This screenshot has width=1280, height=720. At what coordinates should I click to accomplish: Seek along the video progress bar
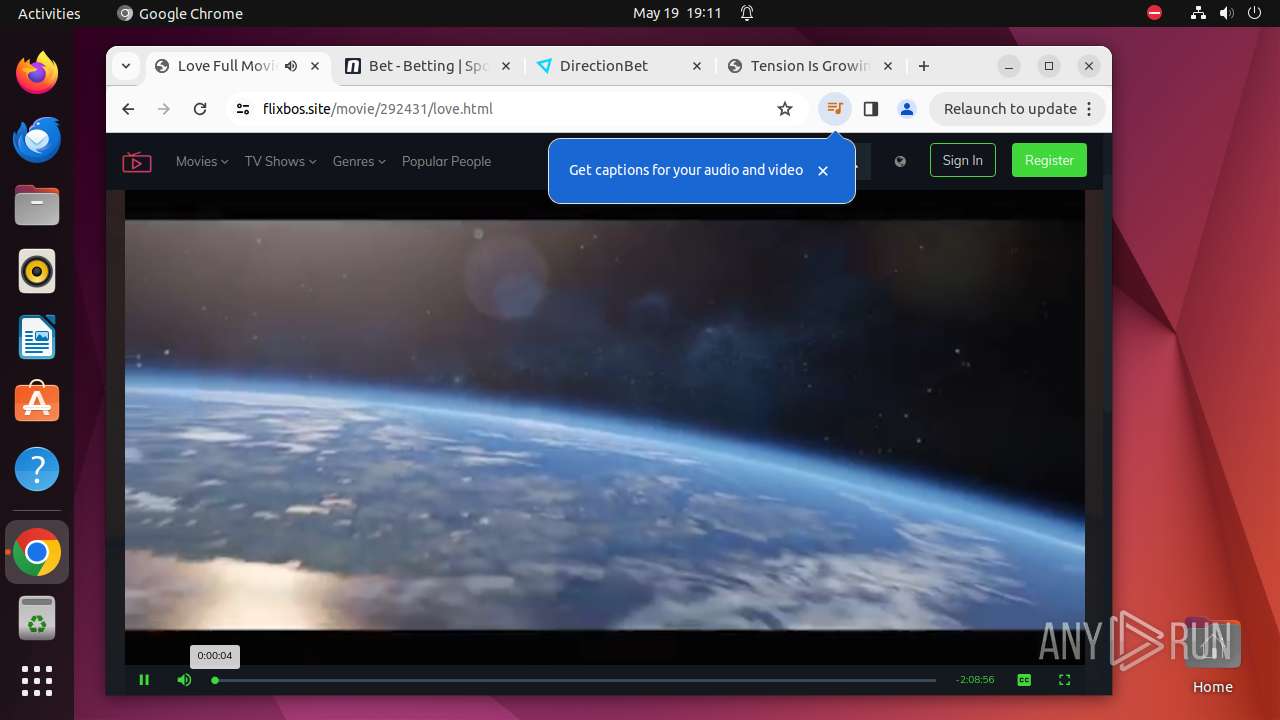coord(575,680)
